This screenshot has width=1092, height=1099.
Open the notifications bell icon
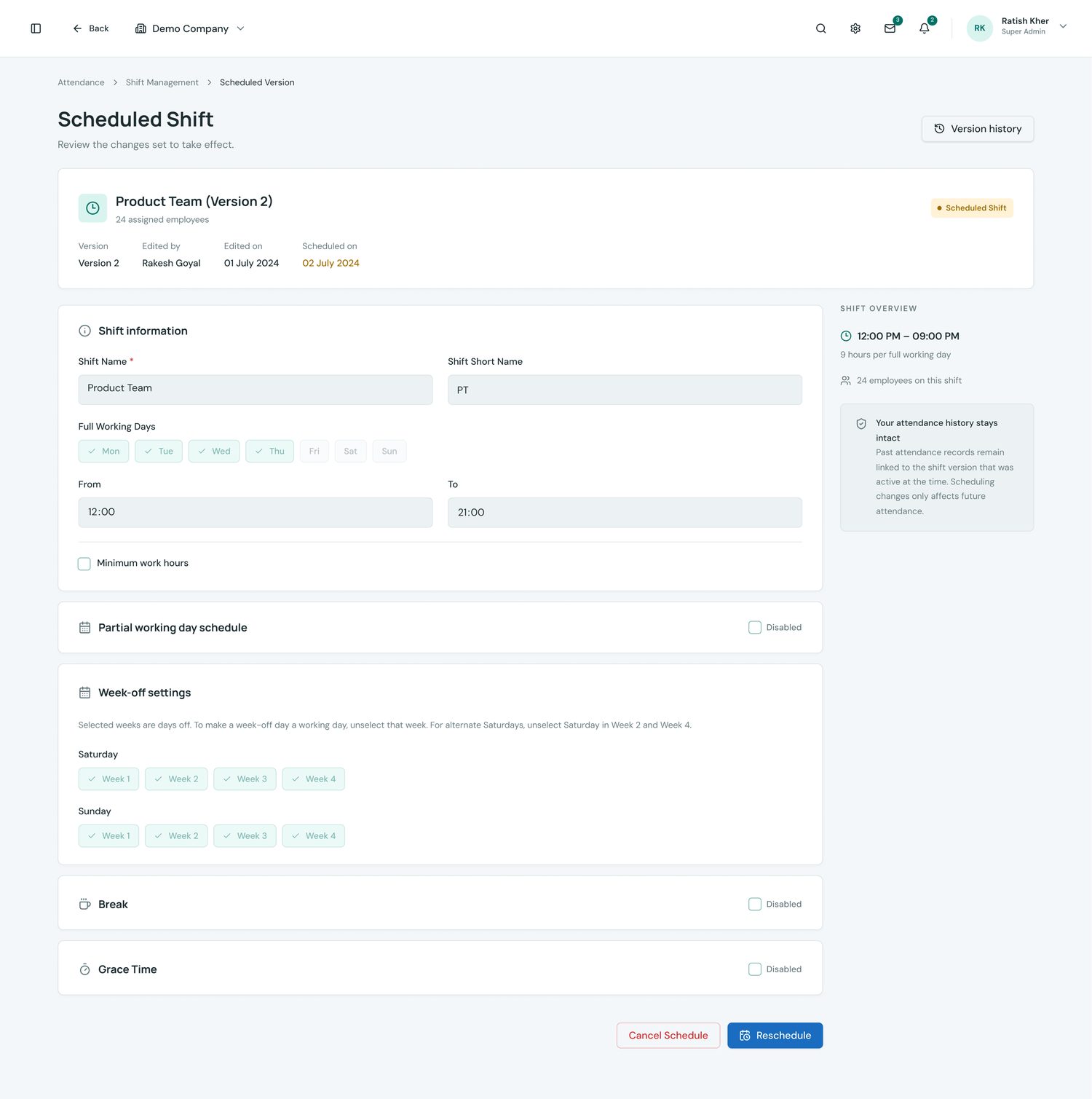[x=924, y=28]
